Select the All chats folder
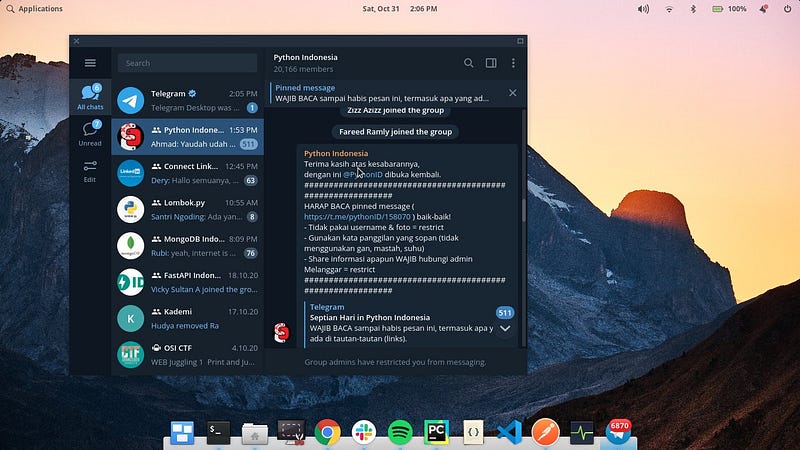Viewport: 800px width, 450px height. [x=90, y=97]
